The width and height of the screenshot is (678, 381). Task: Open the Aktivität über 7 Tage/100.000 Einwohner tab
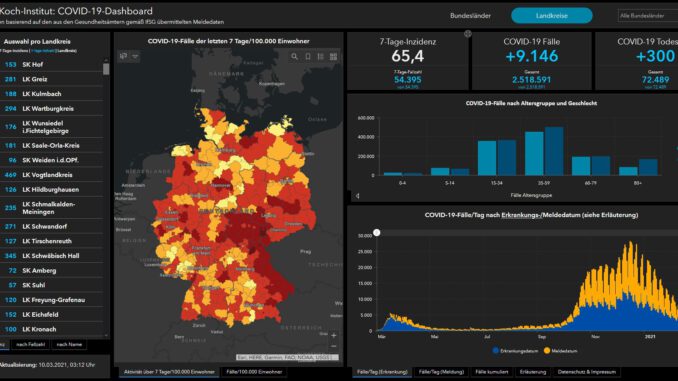click(169, 372)
